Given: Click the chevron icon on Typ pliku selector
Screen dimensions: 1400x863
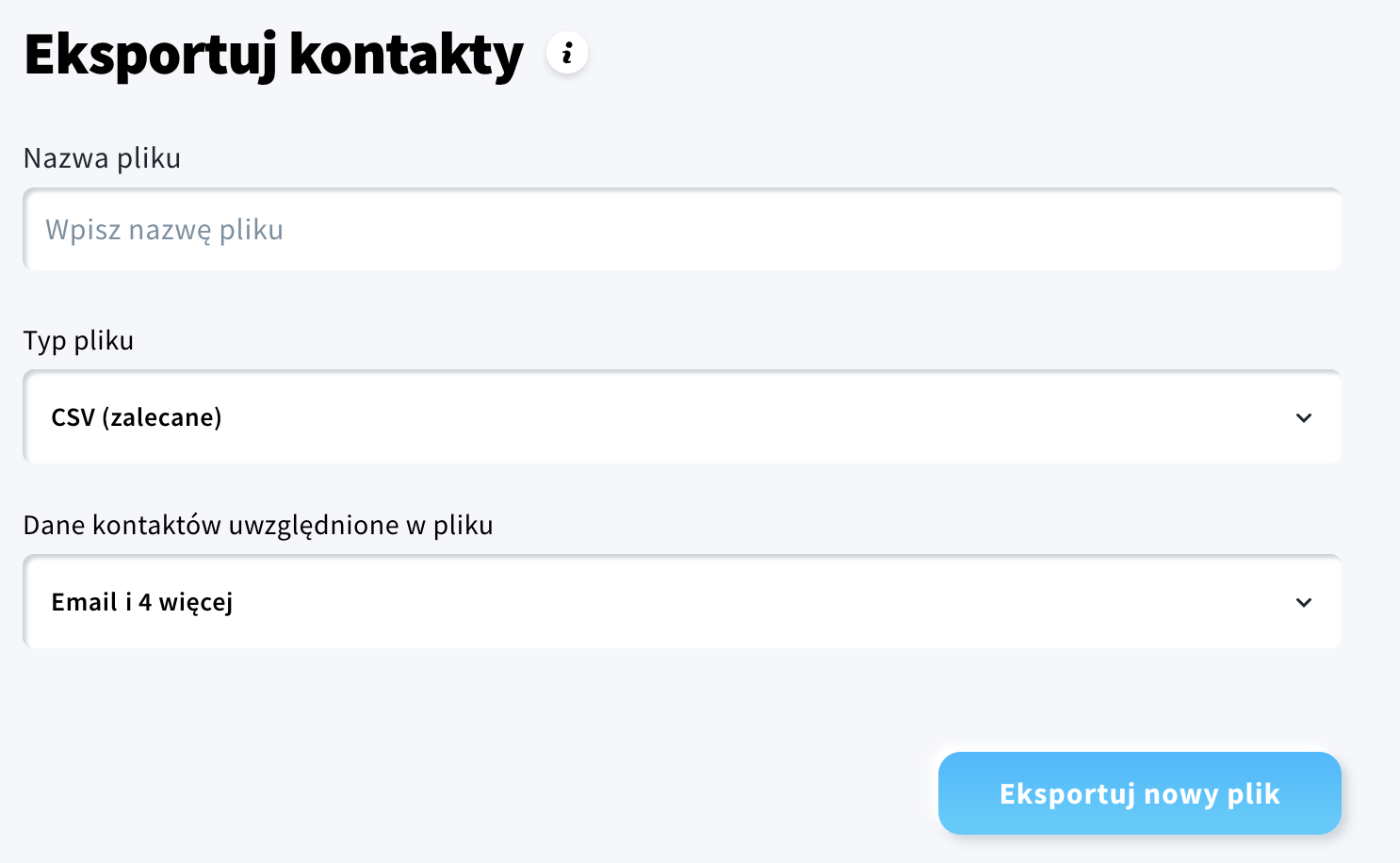Looking at the screenshot, I should (x=1304, y=417).
